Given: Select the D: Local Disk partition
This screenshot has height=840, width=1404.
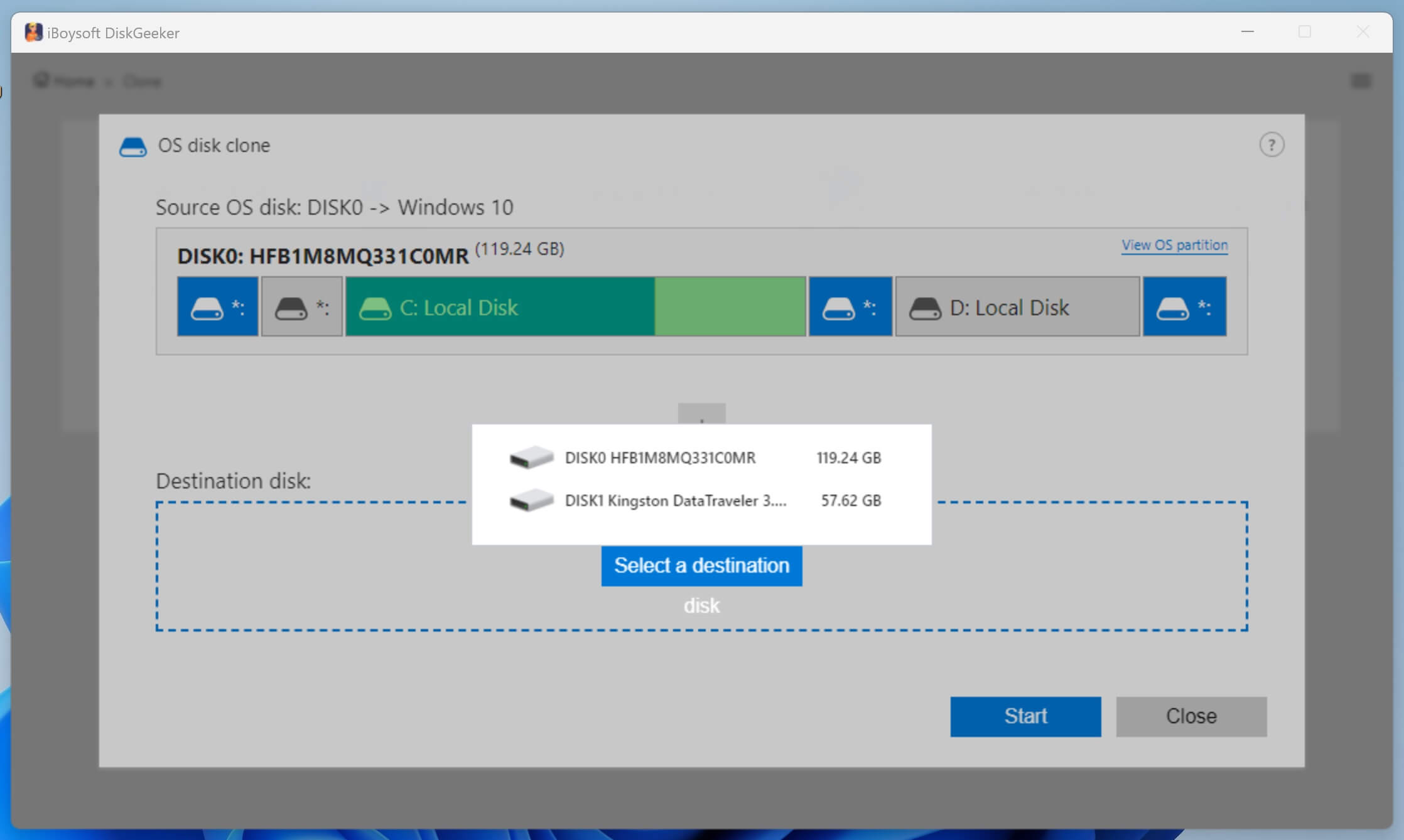Looking at the screenshot, I should (1017, 307).
